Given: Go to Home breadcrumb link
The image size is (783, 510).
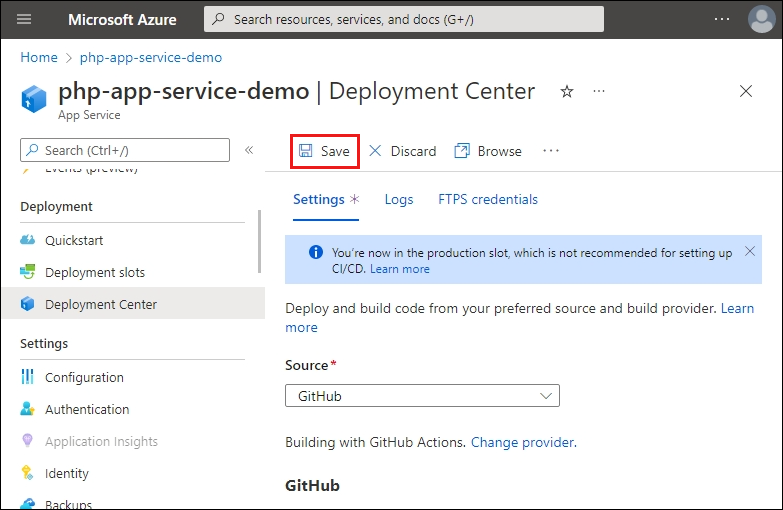Looking at the screenshot, I should coord(39,57).
